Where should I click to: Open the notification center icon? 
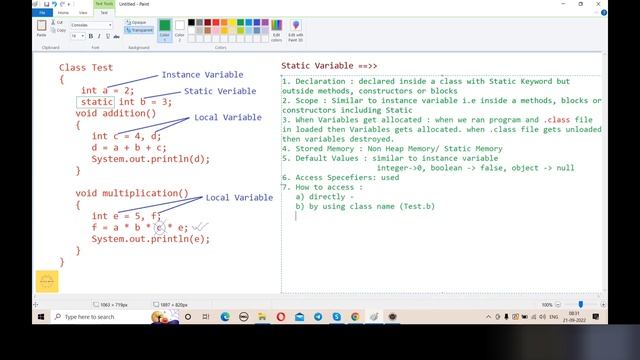pyautogui.click(x=596, y=317)
